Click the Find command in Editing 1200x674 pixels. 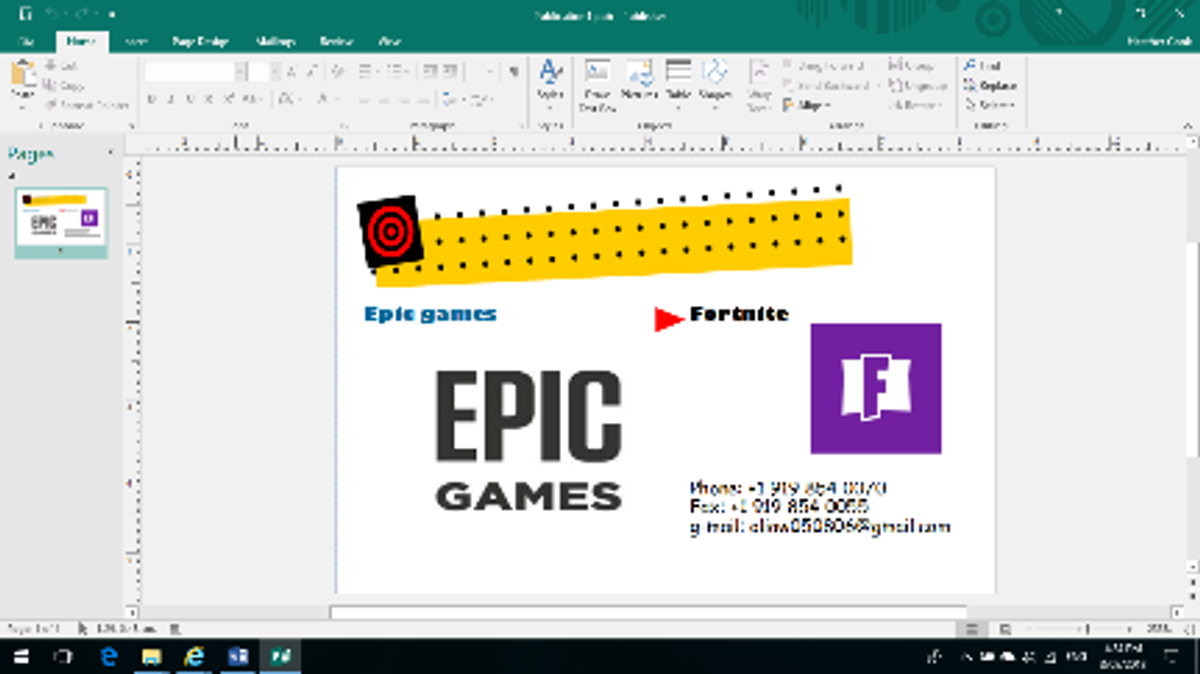[983, 66]
